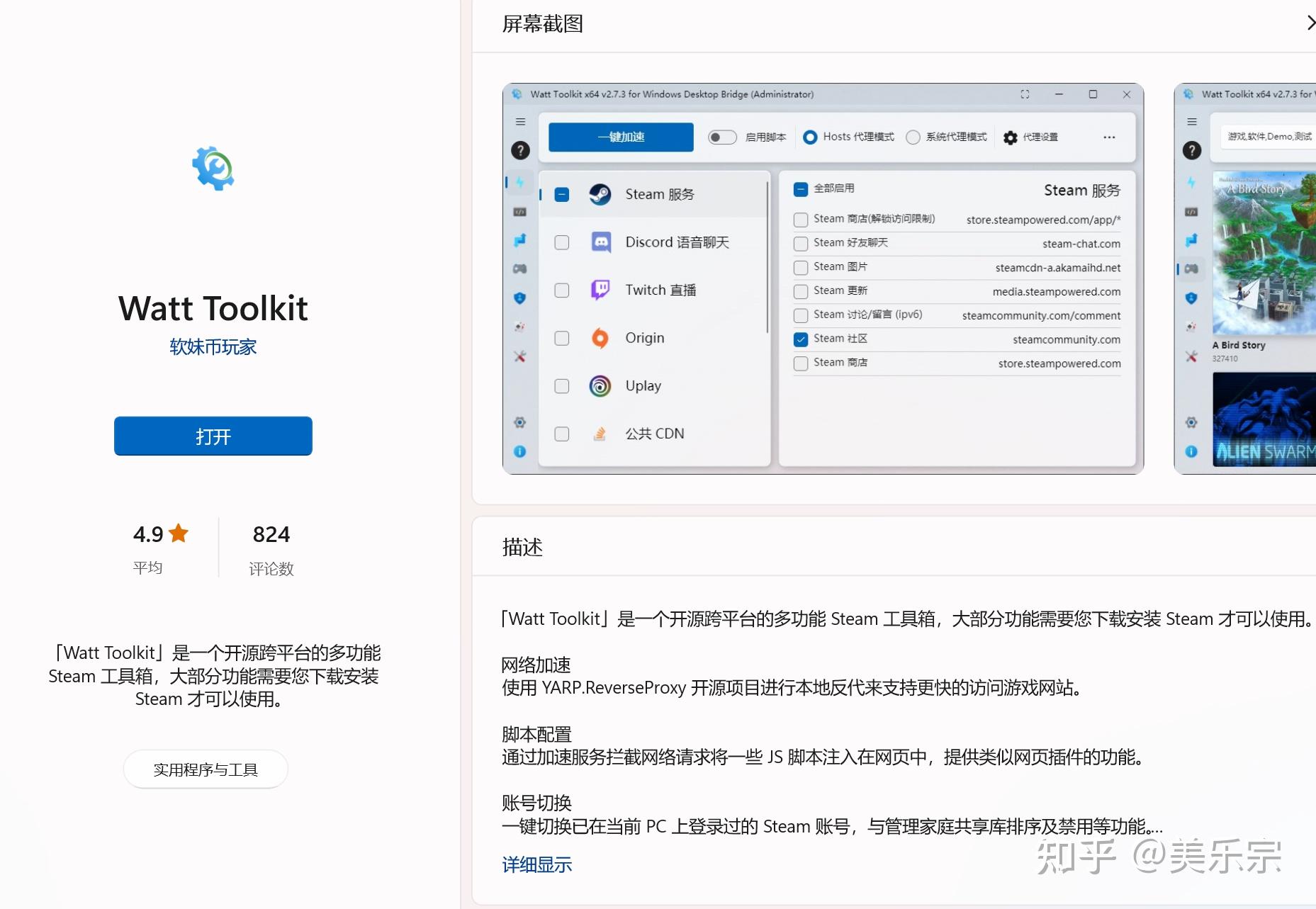Check the last Steam 商店 checkbox
The image size is (1316, 909).
point(801,363)
